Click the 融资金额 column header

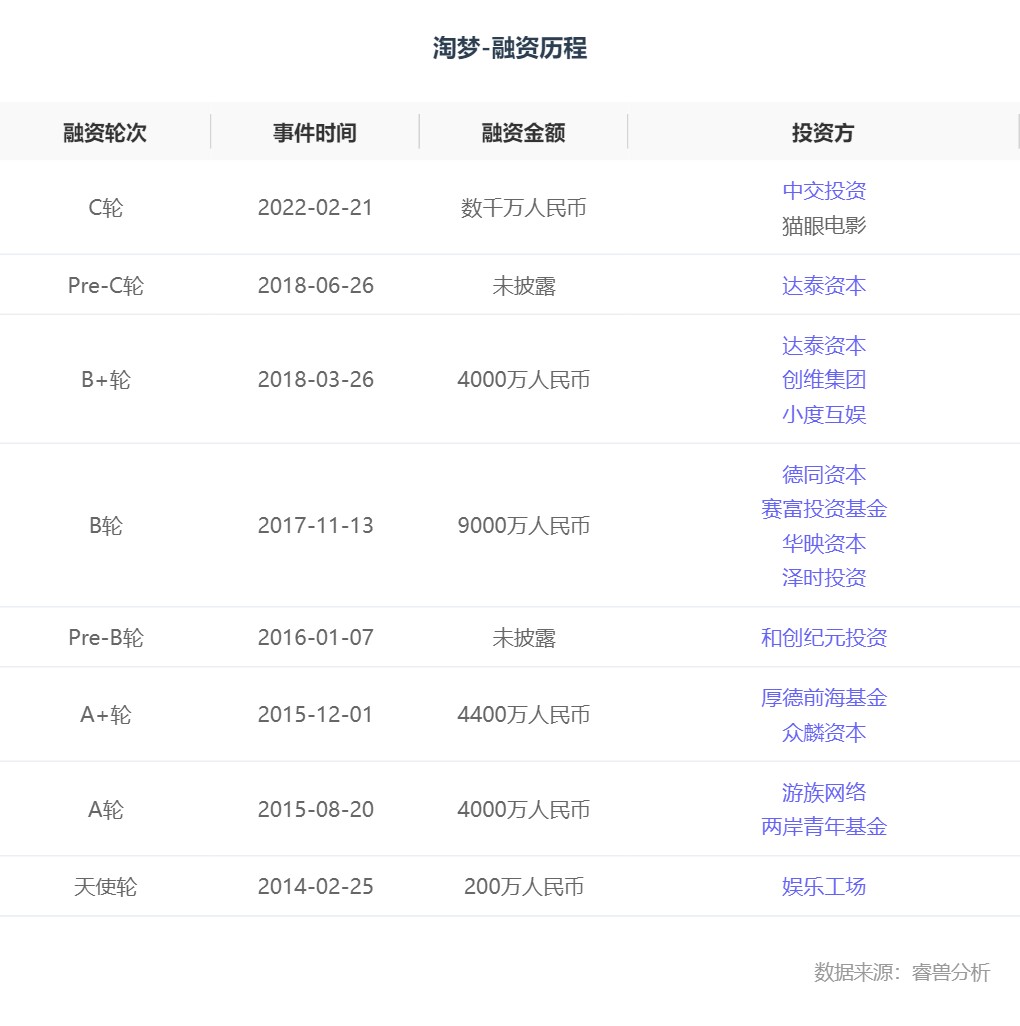click(x=523, y=133)
